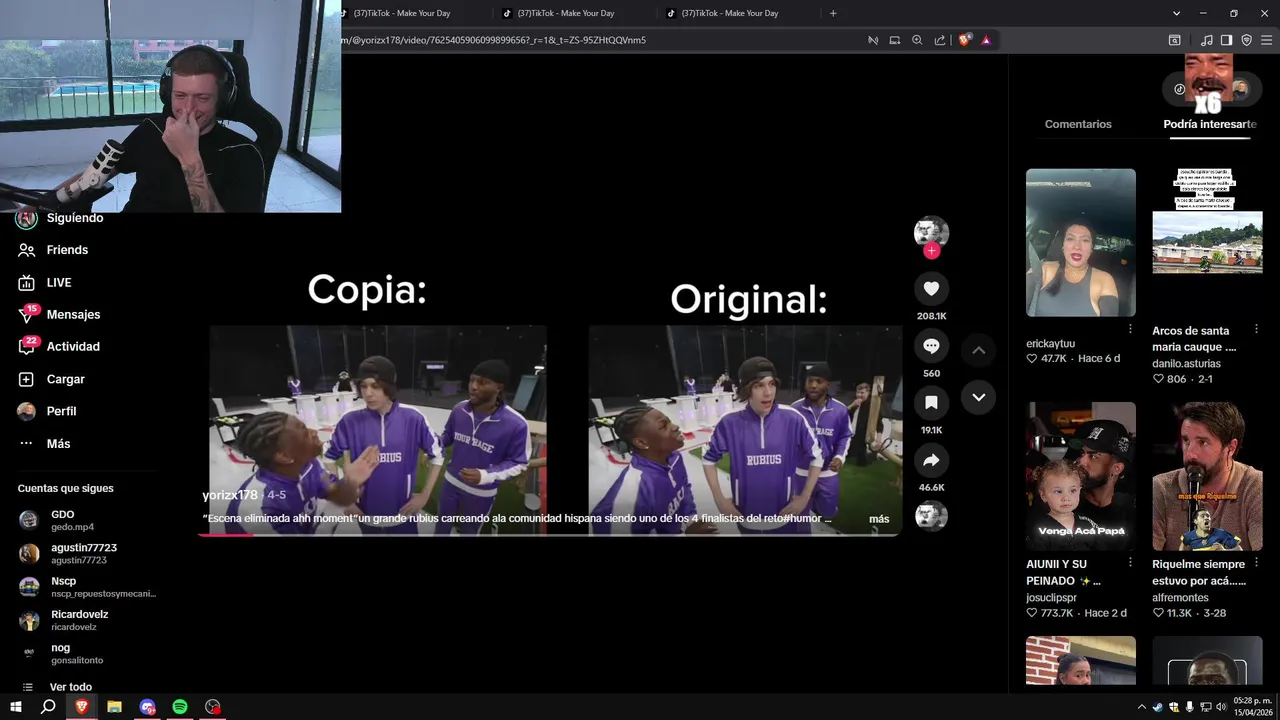Viewport: 1280px width, 720px height.
Task: Save the video with the bookmark icon
Action: tap(931, 403)
